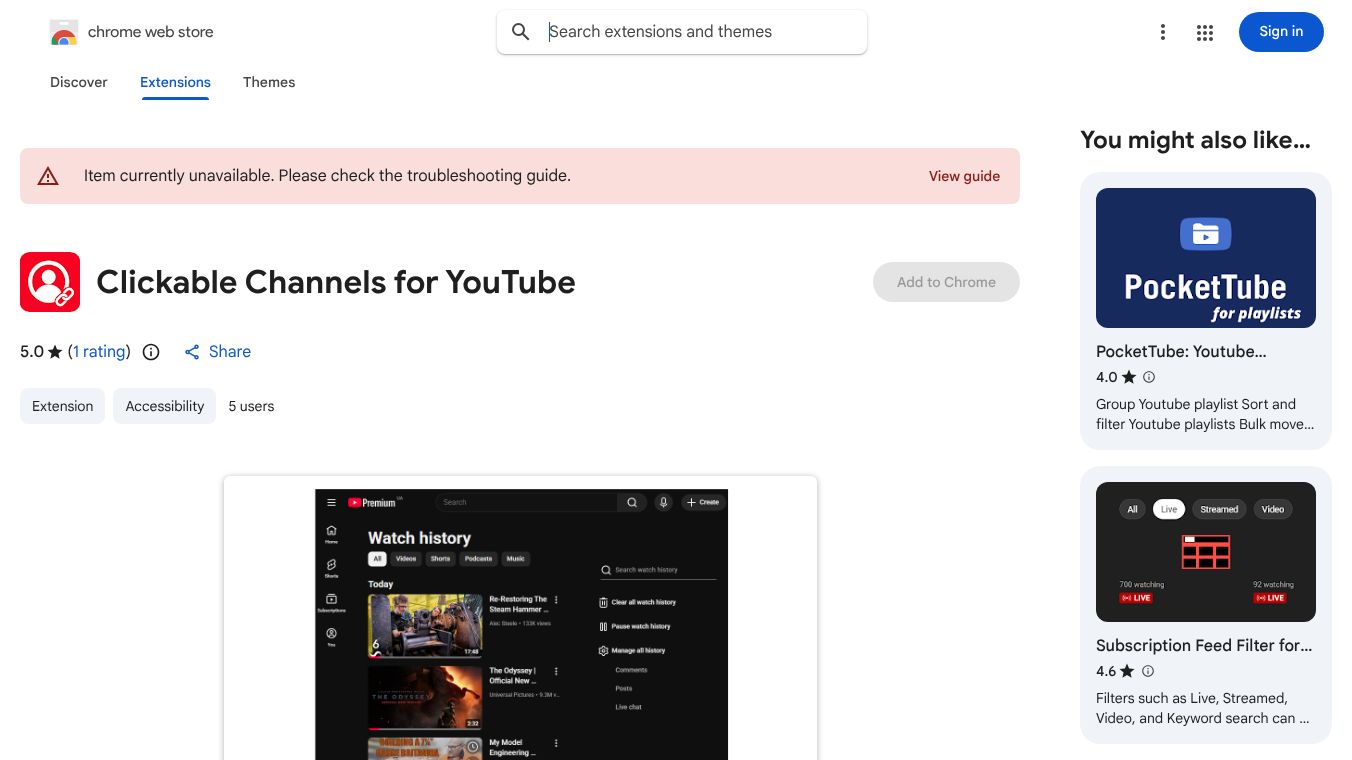The height and width of the screenshot is (760, 1352).
Task: Focus the Search extensions and themes field
Action: coord(682,32)
